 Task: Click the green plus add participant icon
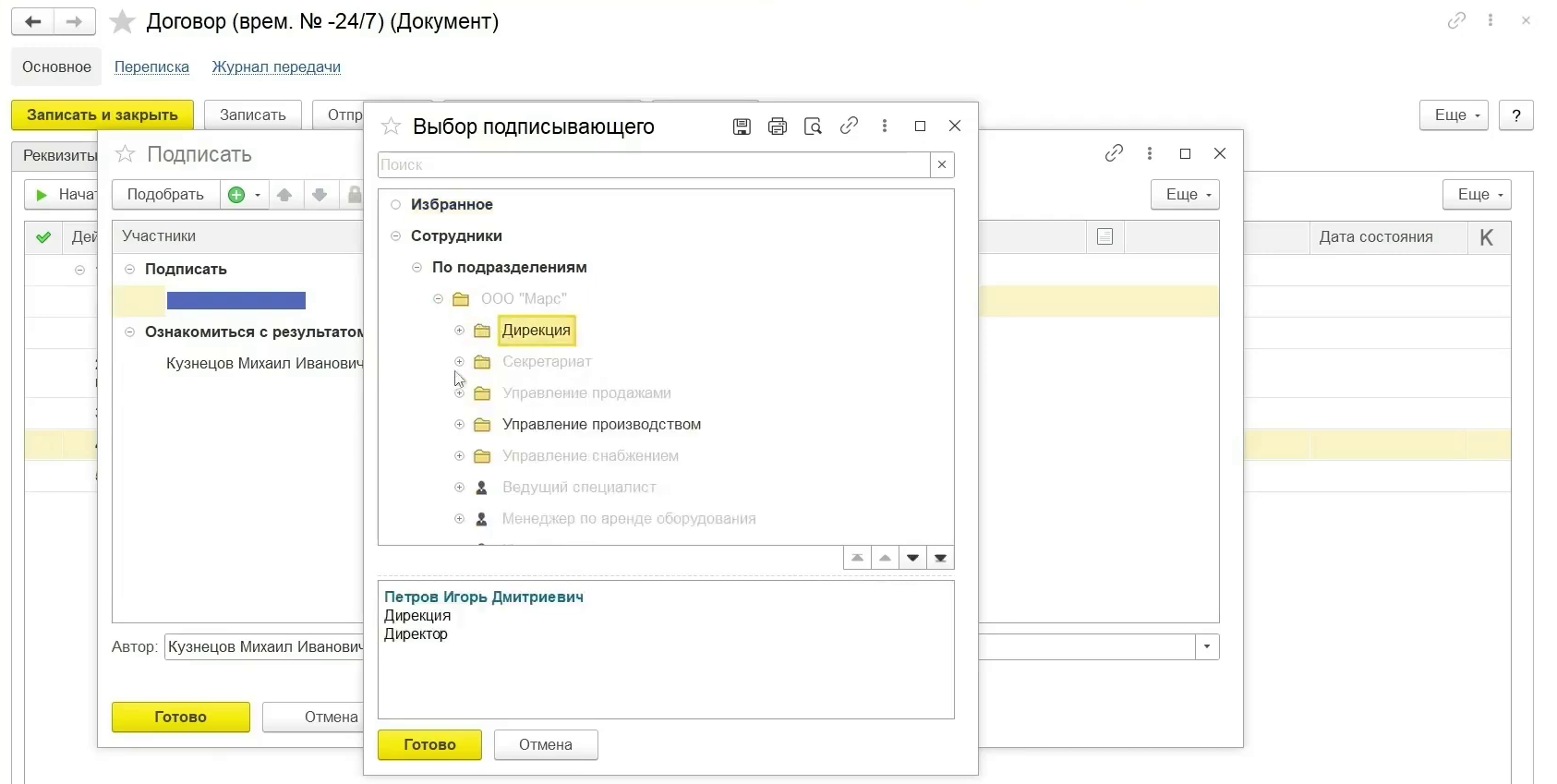coord(236,195)
